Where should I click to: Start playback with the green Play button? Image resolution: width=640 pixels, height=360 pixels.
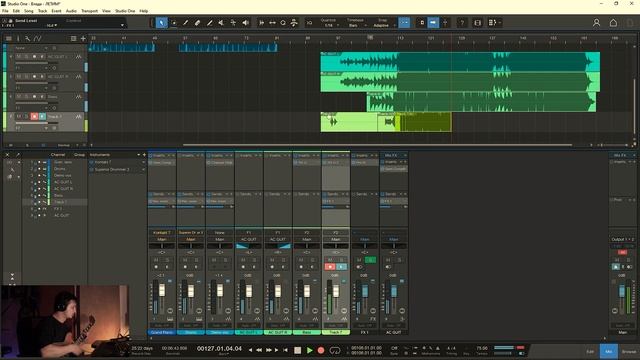tap(309, 350)
